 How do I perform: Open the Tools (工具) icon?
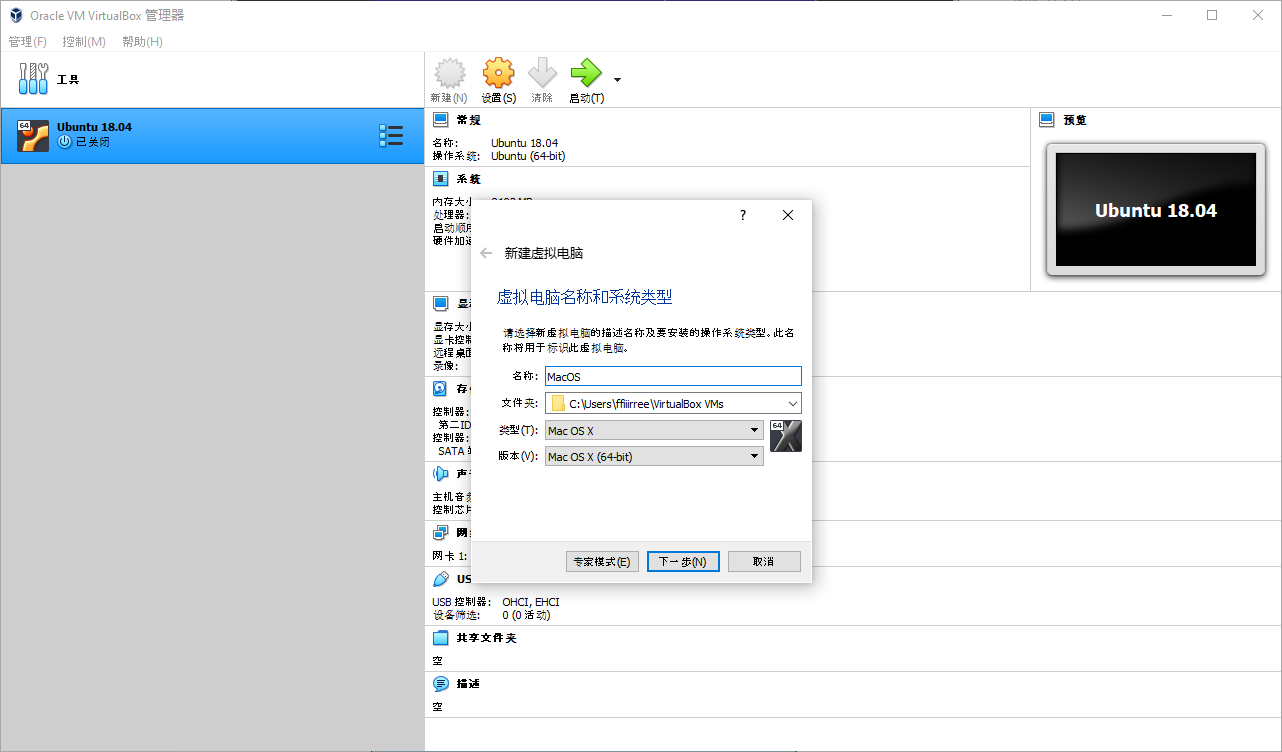33,78
